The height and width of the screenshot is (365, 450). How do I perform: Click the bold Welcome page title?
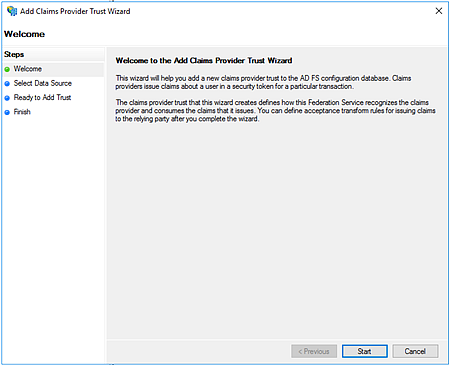[24, 34]
